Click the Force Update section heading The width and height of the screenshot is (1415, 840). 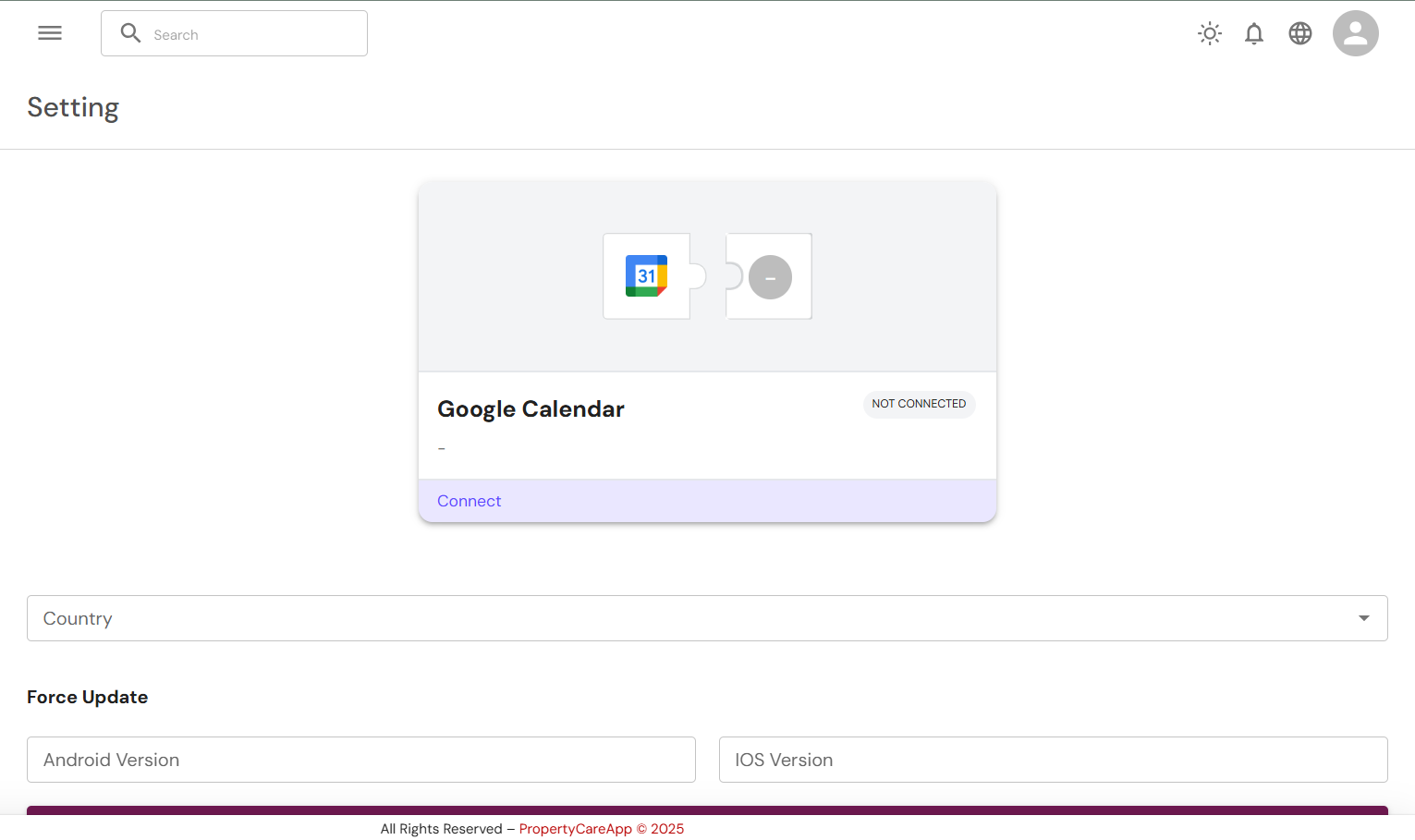[88, 698]
